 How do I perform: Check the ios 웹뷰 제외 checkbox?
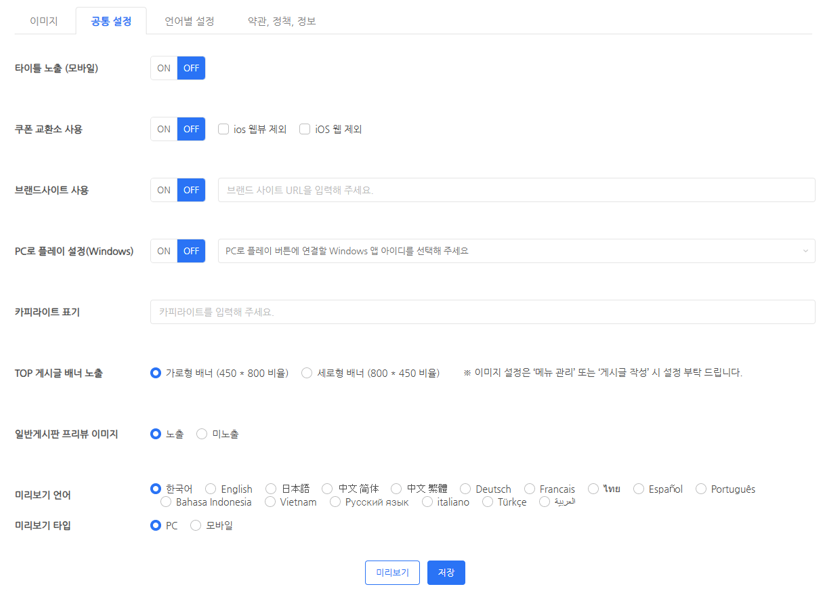point(224,129)
